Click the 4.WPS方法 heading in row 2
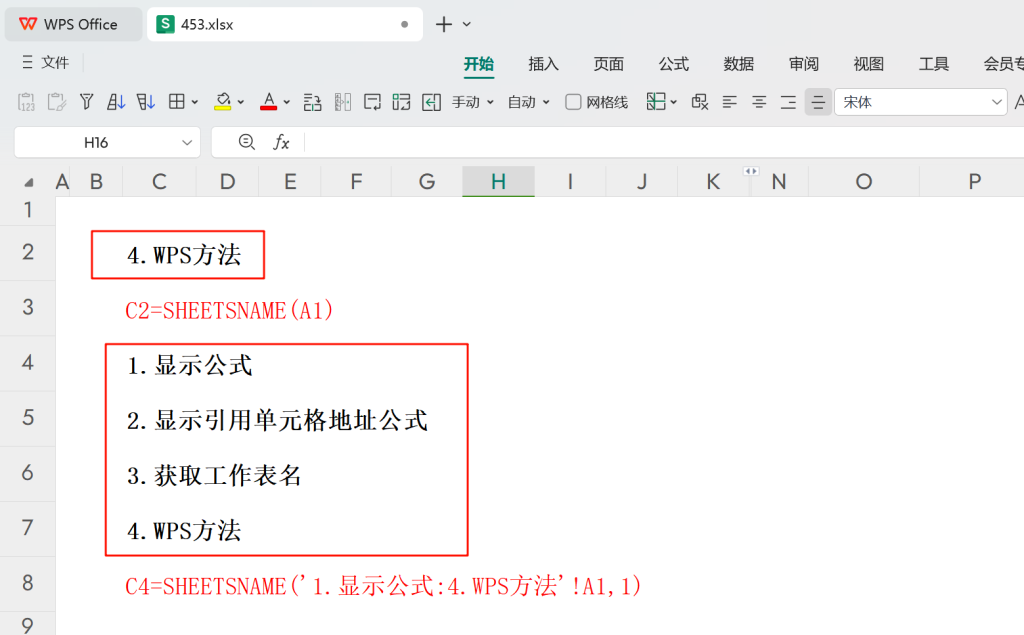1024x635 pixels. (184, 255)
